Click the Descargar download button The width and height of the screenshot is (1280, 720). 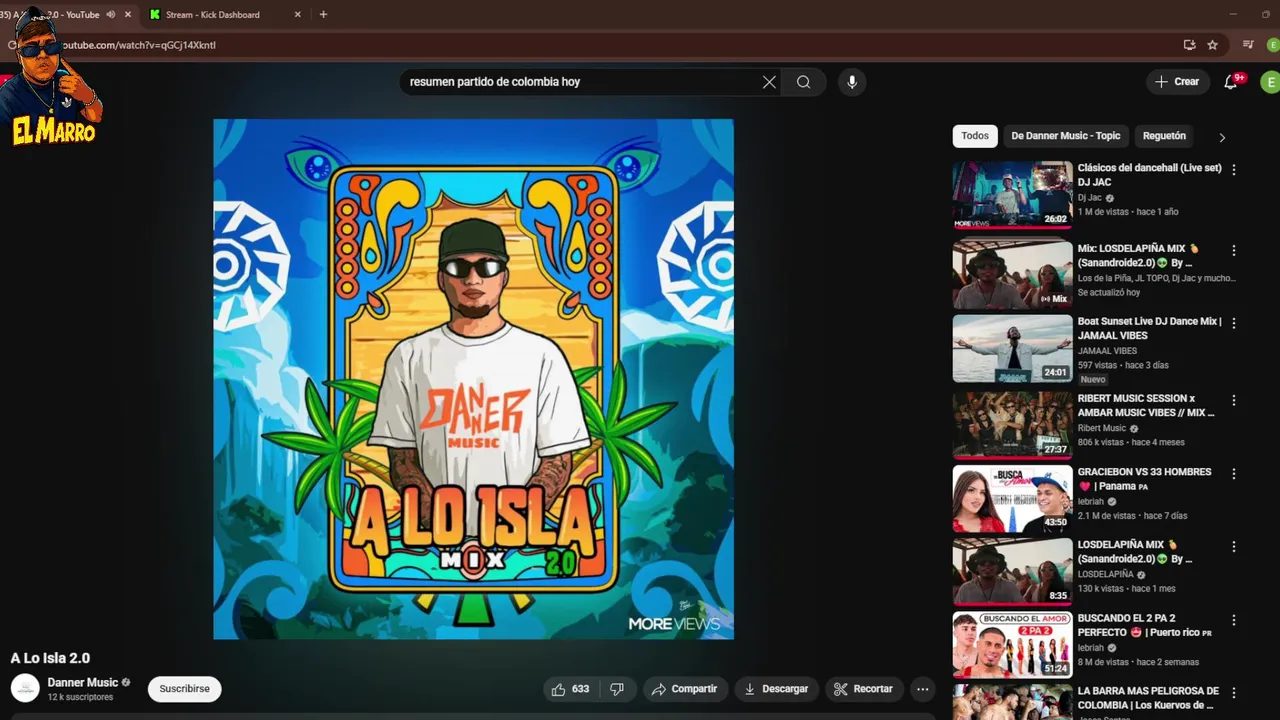[x=777, y=689]
